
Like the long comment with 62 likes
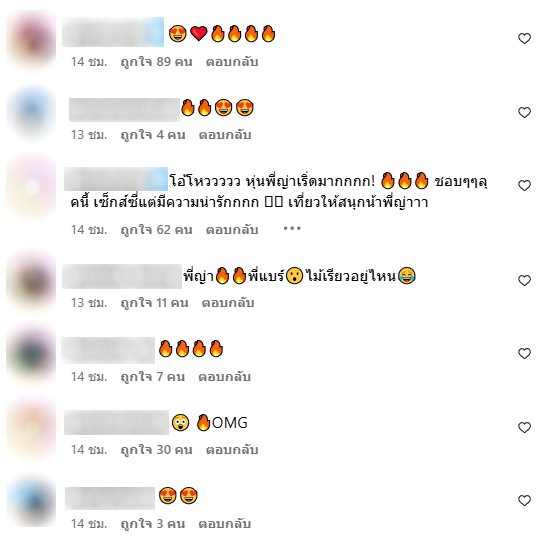[x=524, y=185]
